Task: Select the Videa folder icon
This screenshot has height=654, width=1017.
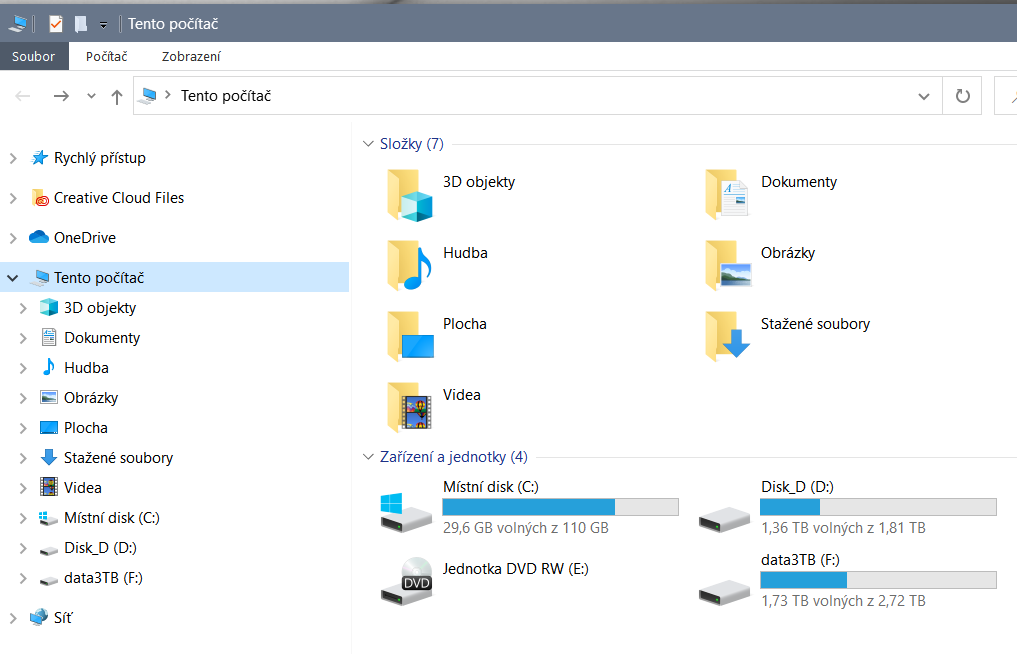Action: [x=409, y=407]
